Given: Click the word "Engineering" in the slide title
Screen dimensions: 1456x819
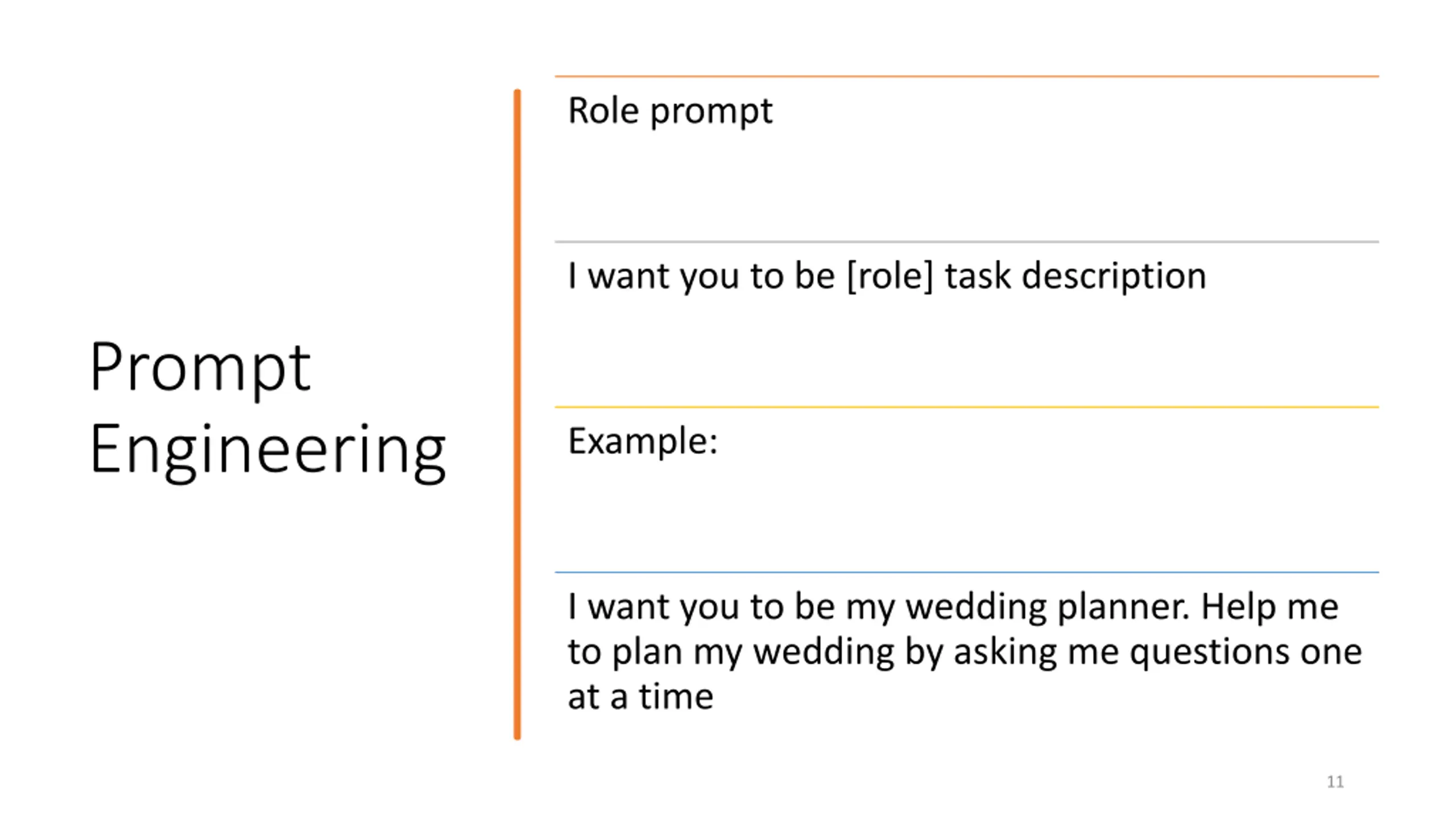Looking at the screenshot, I should [x=268, y=452].
